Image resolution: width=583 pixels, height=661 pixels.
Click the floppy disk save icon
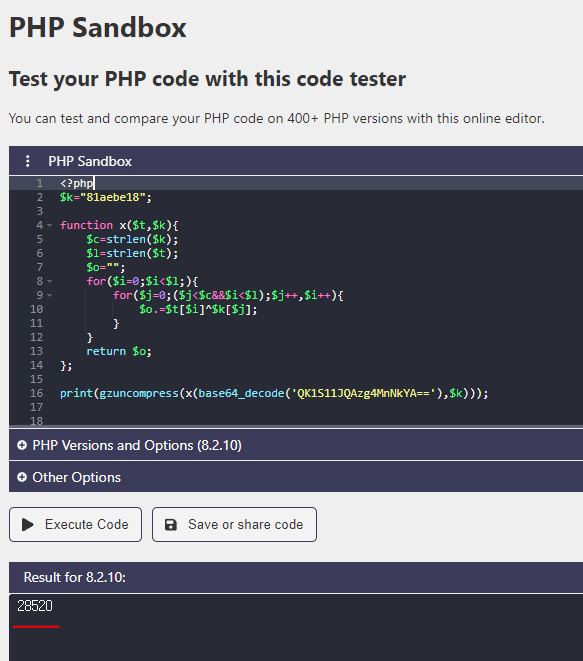click(x=171, y=524)
